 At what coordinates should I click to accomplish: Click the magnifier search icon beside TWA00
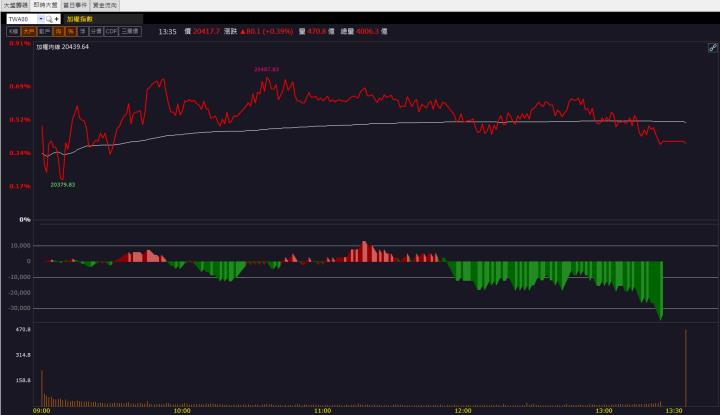(50, 18)
